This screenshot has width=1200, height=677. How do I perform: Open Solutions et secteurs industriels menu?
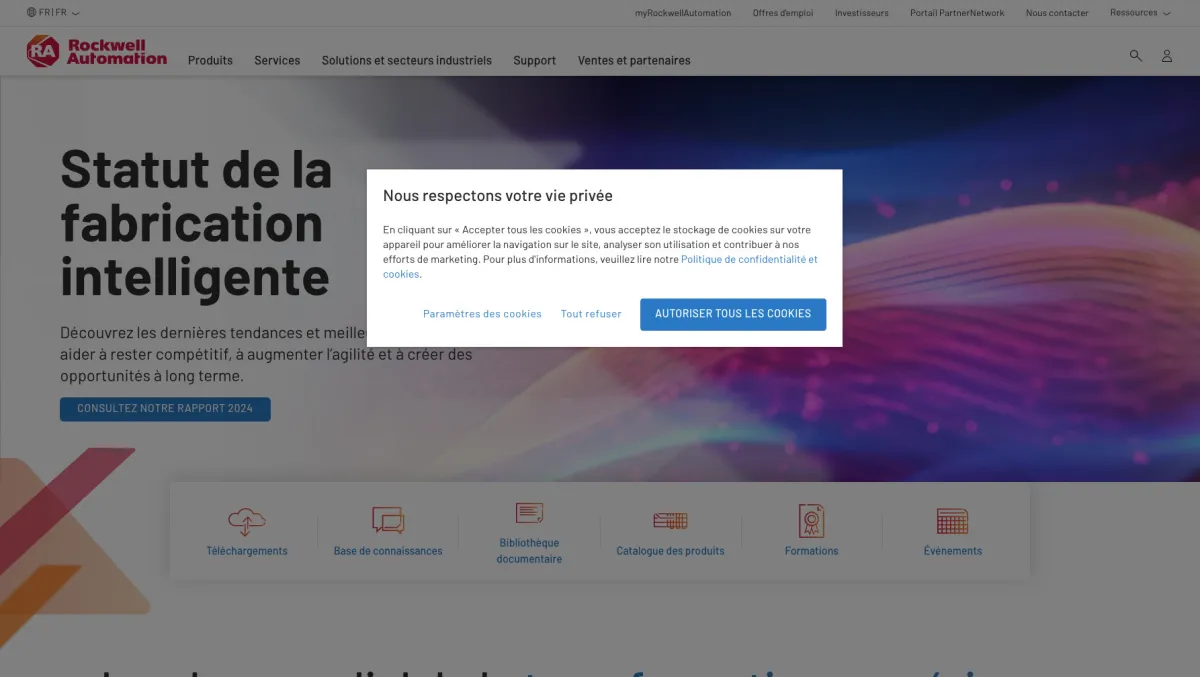pyautogui.click(x=407, y=60)
